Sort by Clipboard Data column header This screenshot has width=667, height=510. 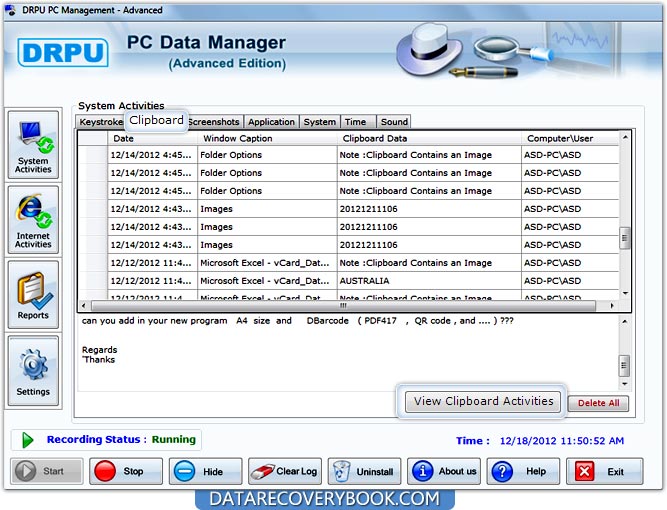(429, 138)
